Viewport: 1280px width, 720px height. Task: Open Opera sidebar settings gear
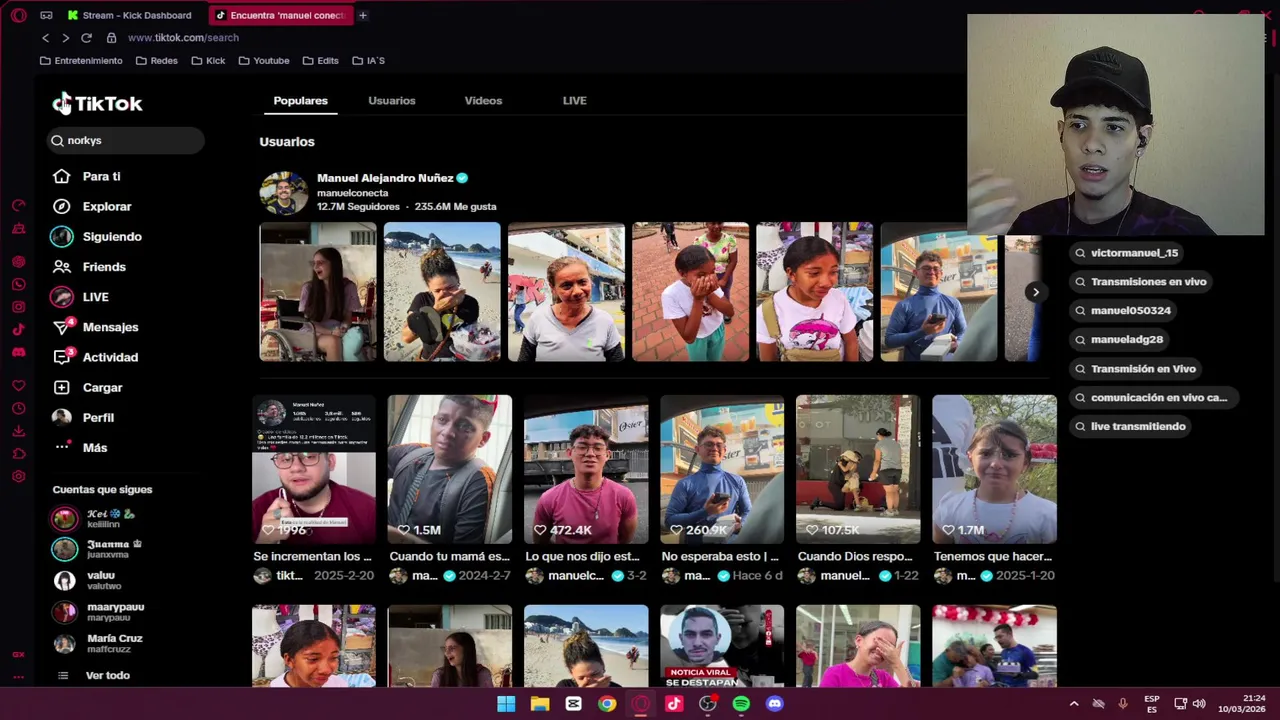(18, 477)
